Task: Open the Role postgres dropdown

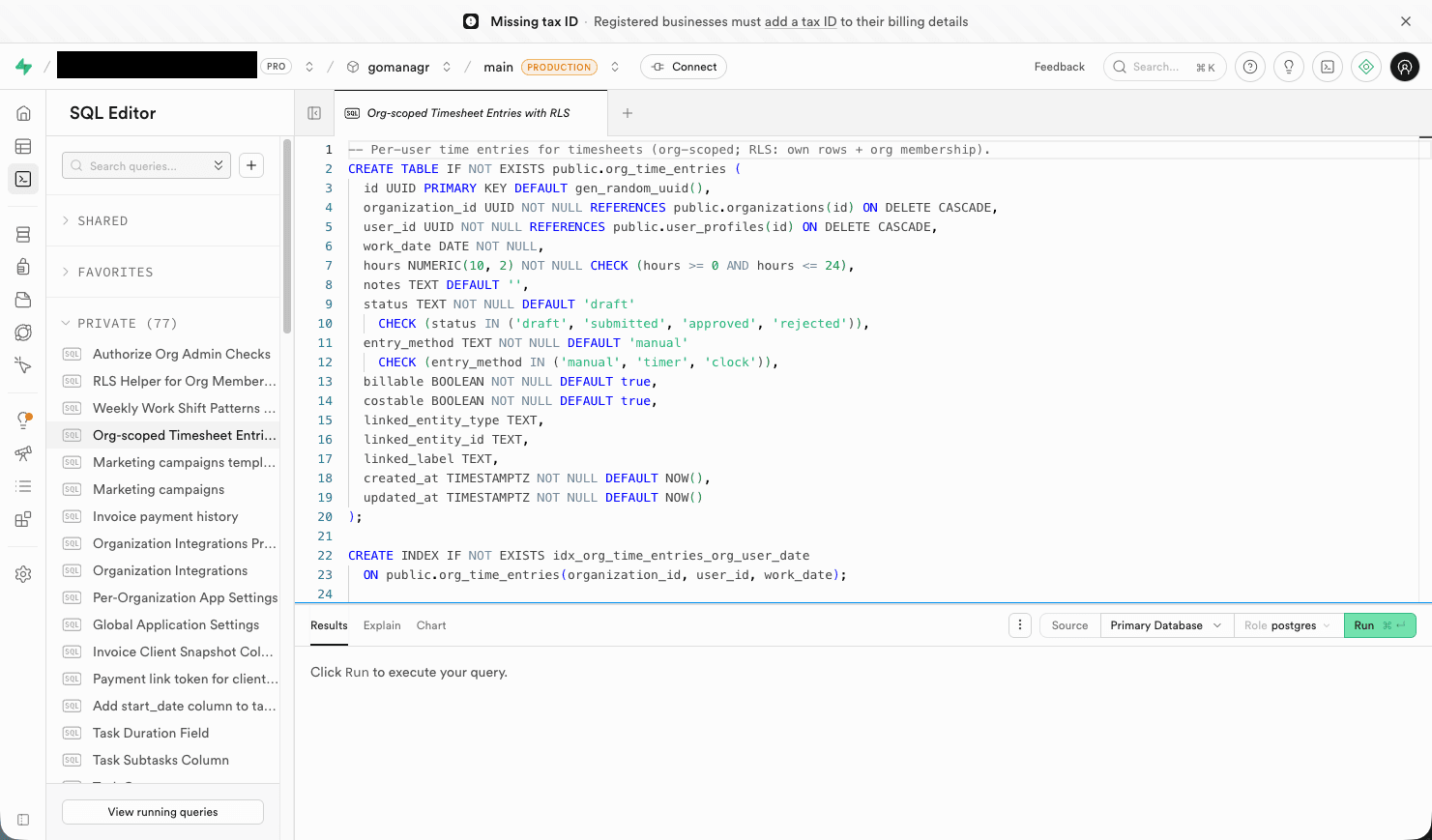Action: pos(1288,625)
